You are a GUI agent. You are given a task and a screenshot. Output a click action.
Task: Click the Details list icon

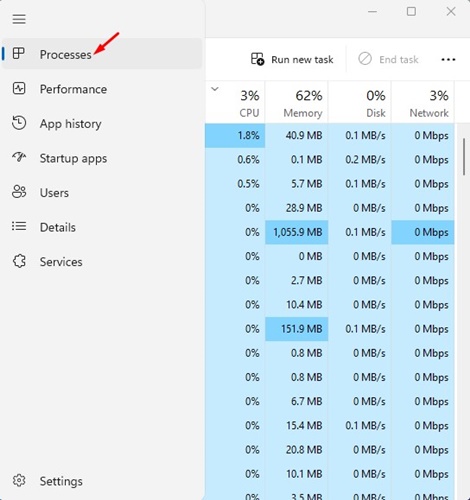coord(19,226)
